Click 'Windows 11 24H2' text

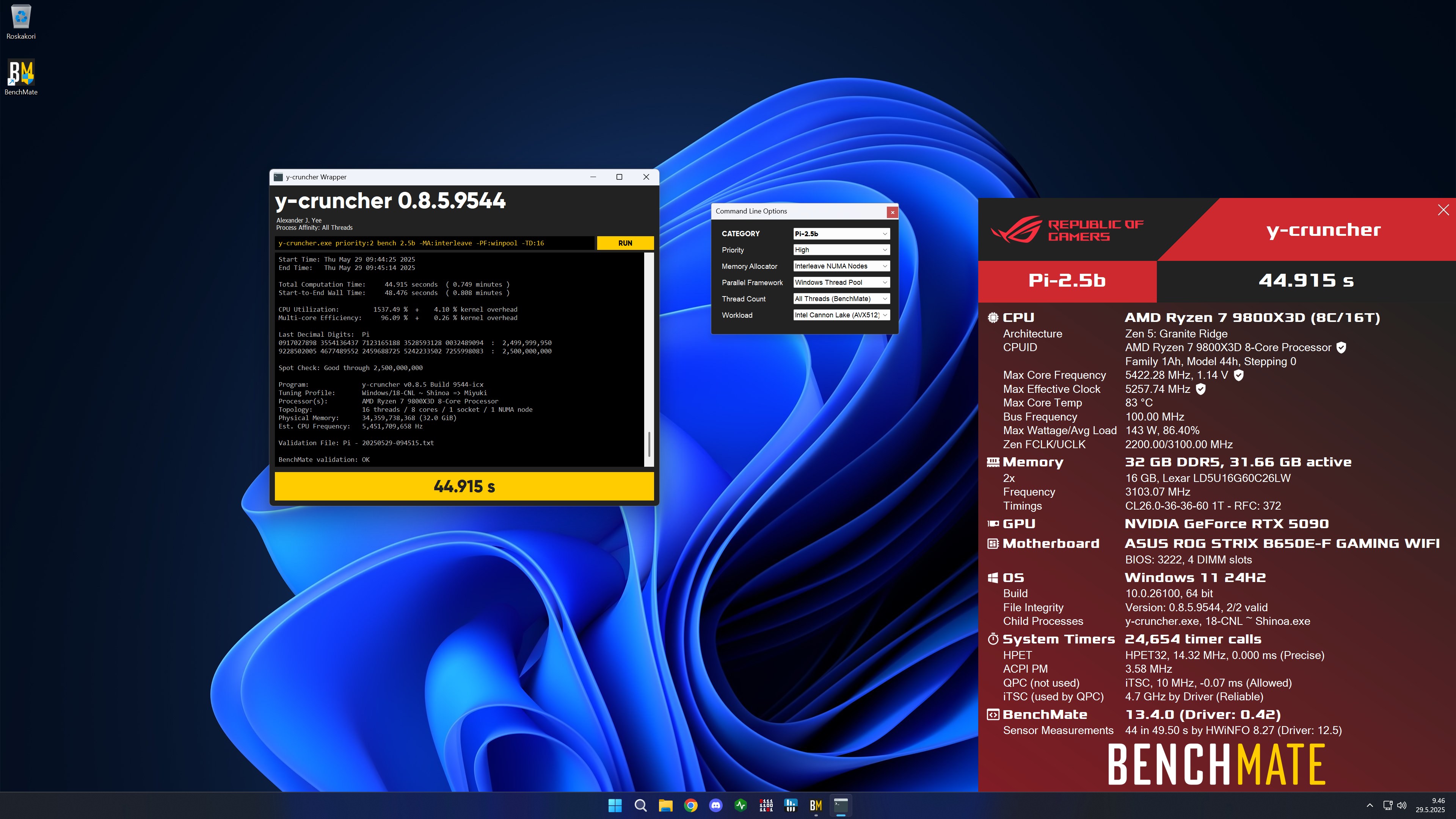pyautogui.click(x=1196, y=577)
